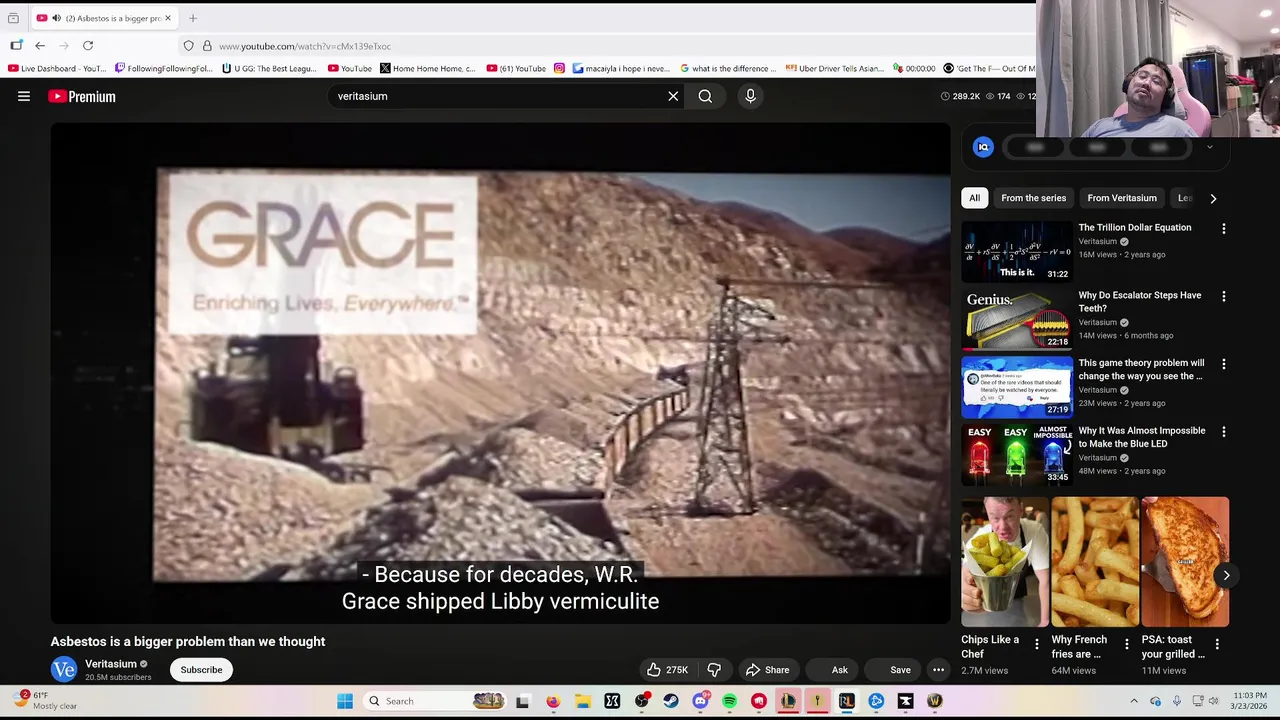This screenshot has width=1280, height=720.
Task: Open The Trillion Dollar Equation thumbnail
Action: tap(1016, 251)
